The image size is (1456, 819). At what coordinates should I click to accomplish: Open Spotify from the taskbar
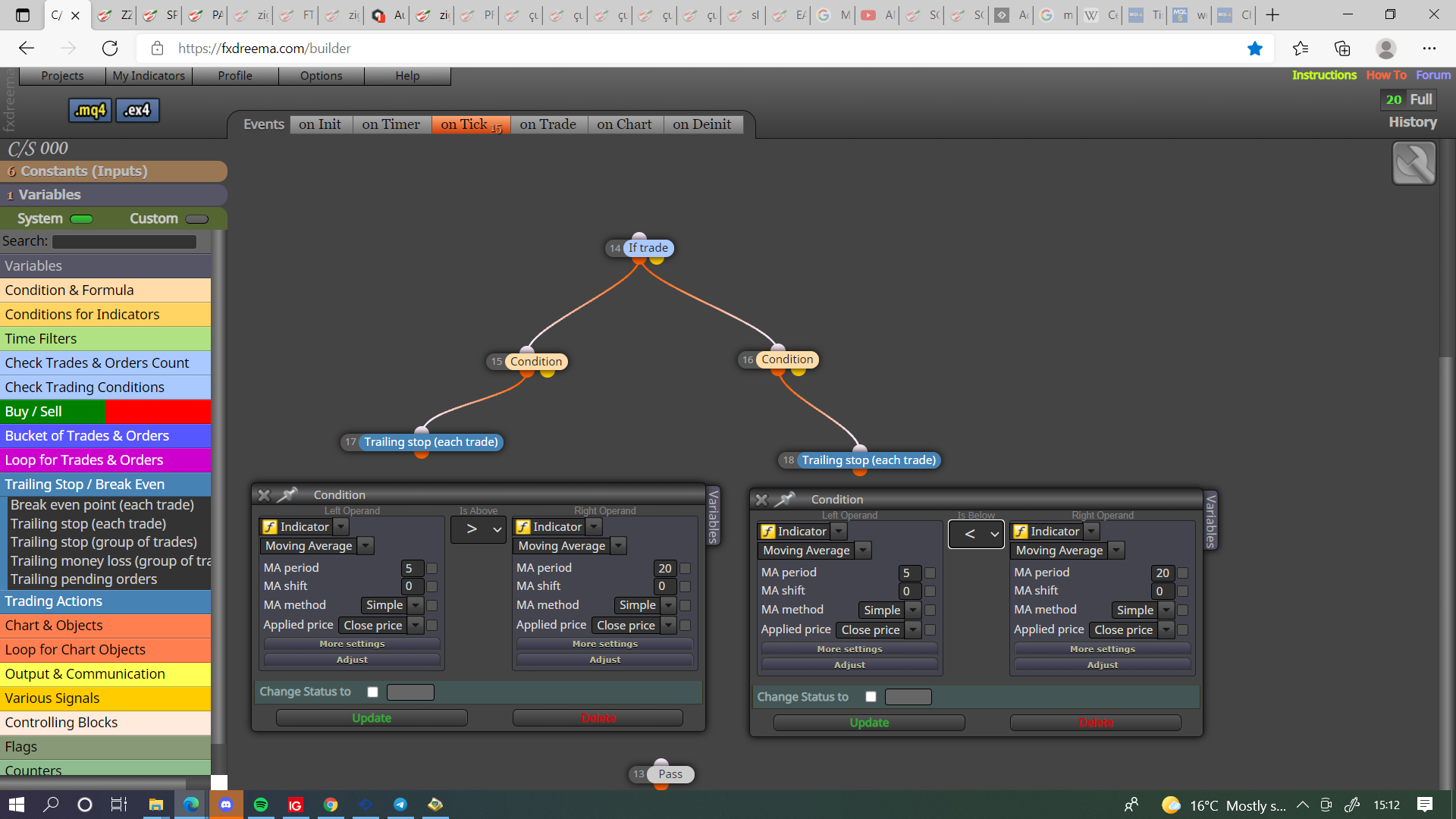(261, 805)
